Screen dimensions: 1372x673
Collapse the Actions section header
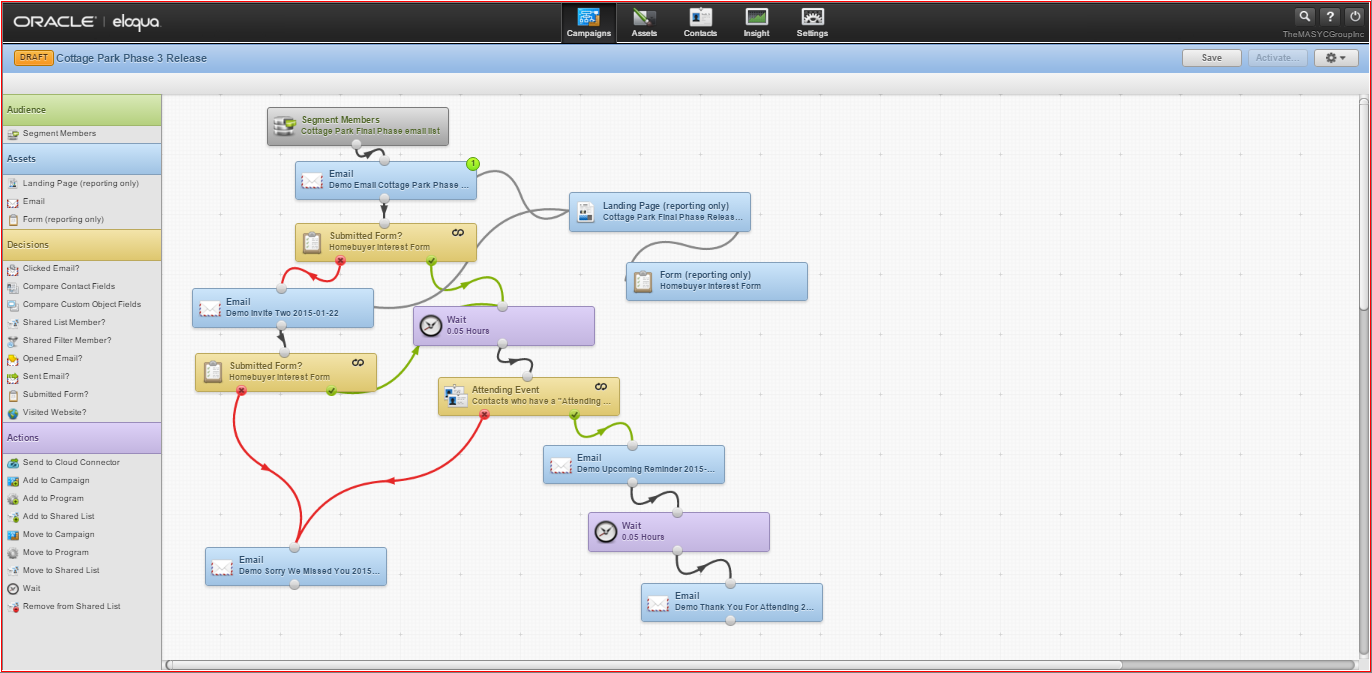pos(81,437)
